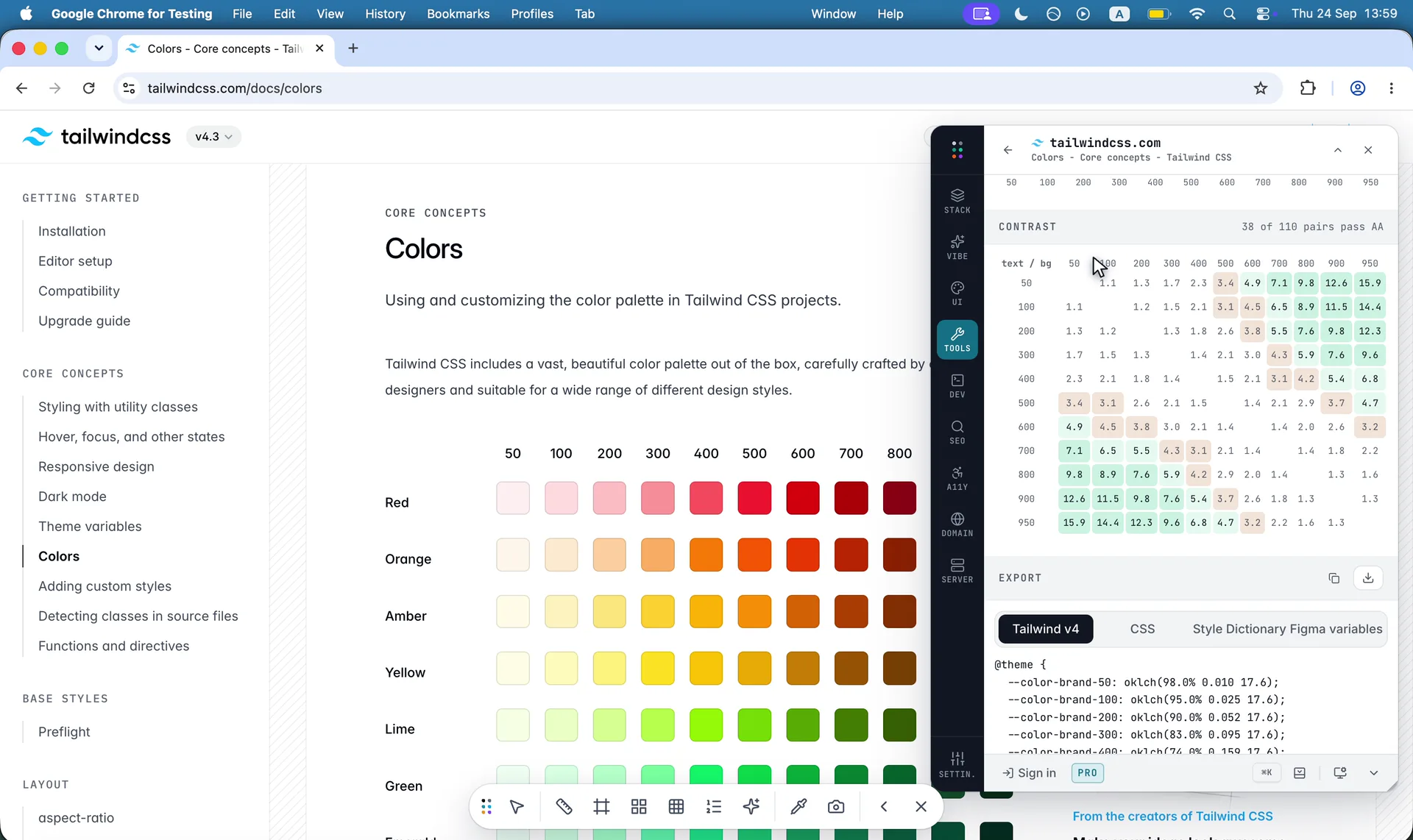Activate the ruler measure tool
The width and height of the screenshot is (1413, 840).
pyautogui.click(x=564, y=807)
